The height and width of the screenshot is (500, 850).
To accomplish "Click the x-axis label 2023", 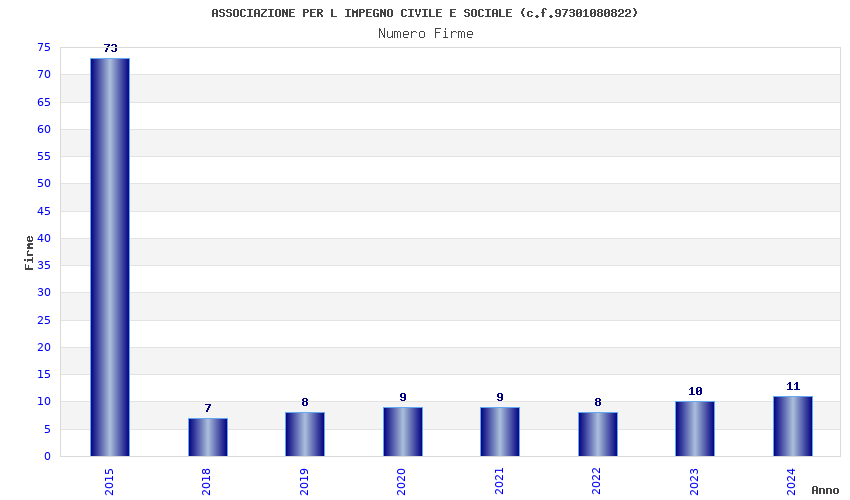I will pos(694,482).
